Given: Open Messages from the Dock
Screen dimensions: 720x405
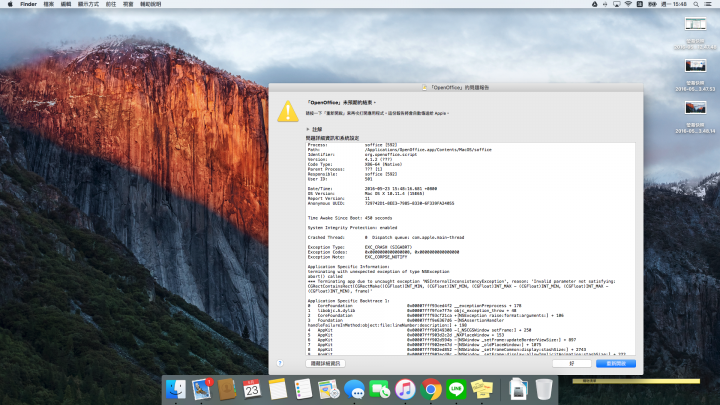Looking at the screenshot, I should [354, 389].
